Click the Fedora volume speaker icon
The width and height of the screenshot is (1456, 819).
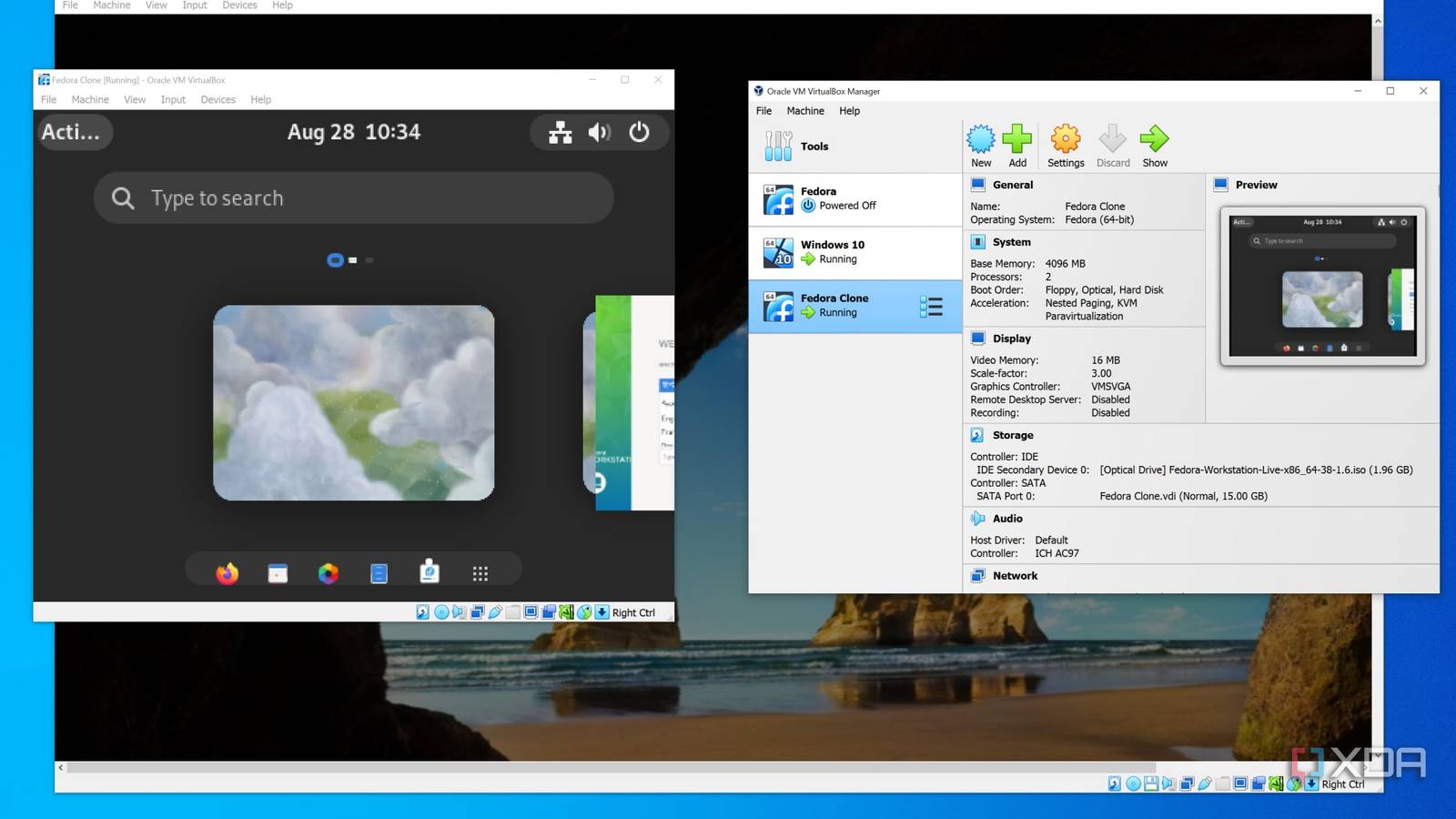[x=599, y=132]
